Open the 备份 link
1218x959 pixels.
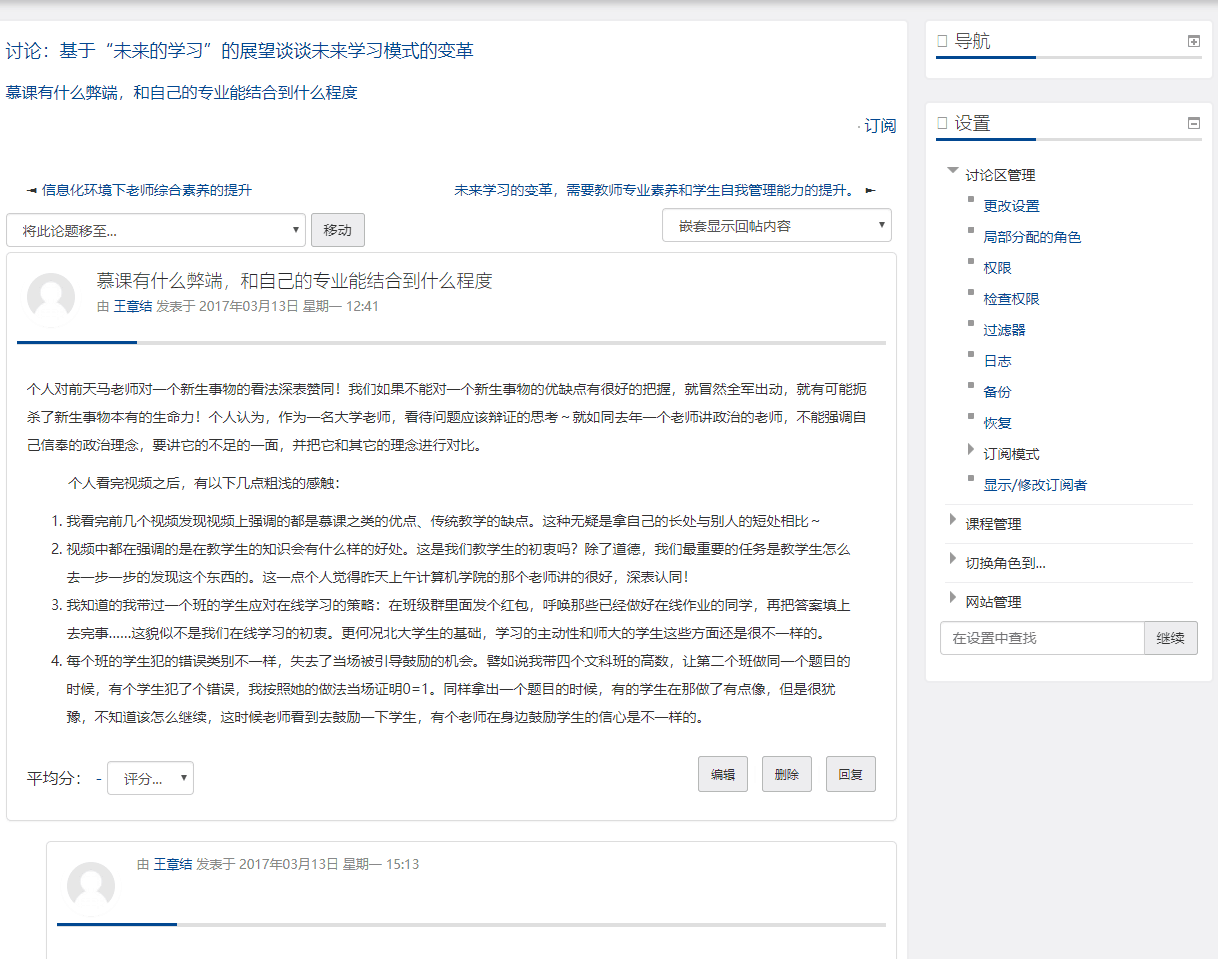pyautogui.click(x=997, y=392)
